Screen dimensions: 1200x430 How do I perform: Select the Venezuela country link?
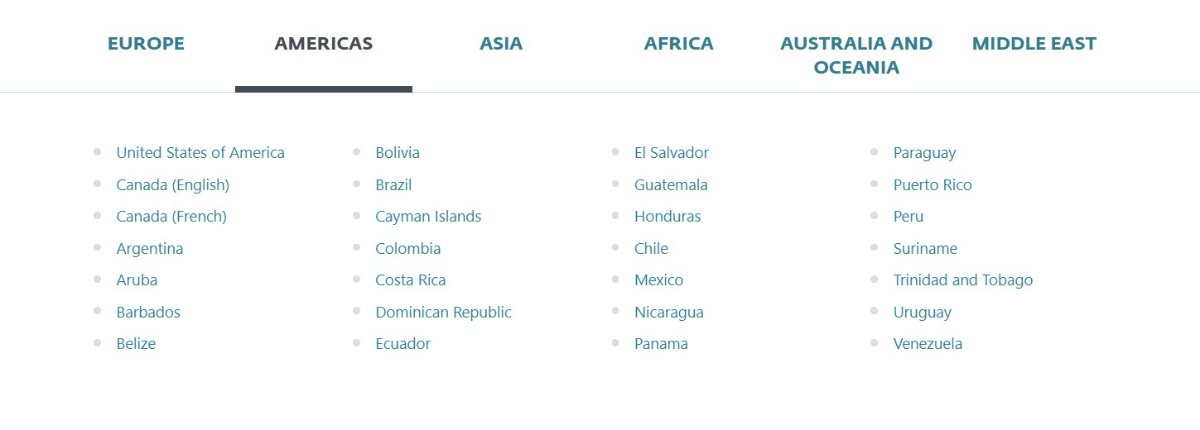(927, 344)
